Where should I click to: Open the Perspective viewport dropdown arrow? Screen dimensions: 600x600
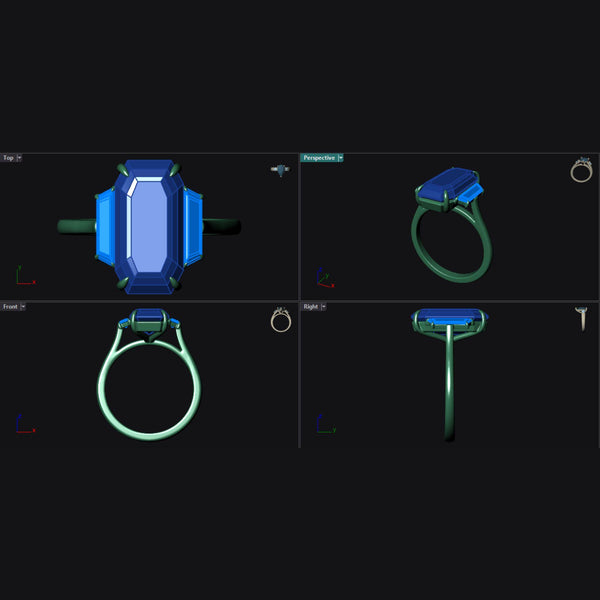340,158
